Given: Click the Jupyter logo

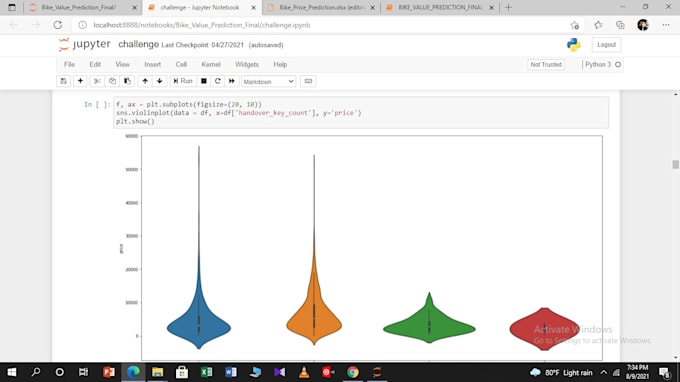Looking at the screenshot, I should [x=85, y=45].
